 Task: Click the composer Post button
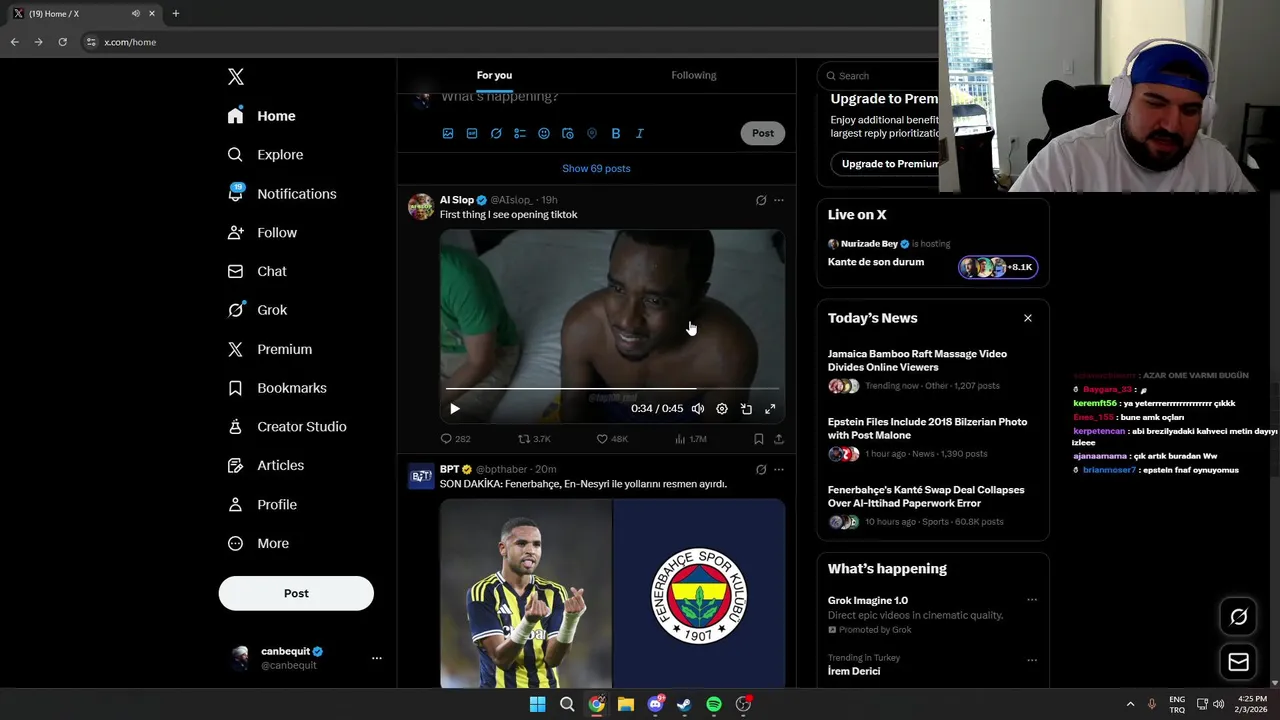pos(763,133)
